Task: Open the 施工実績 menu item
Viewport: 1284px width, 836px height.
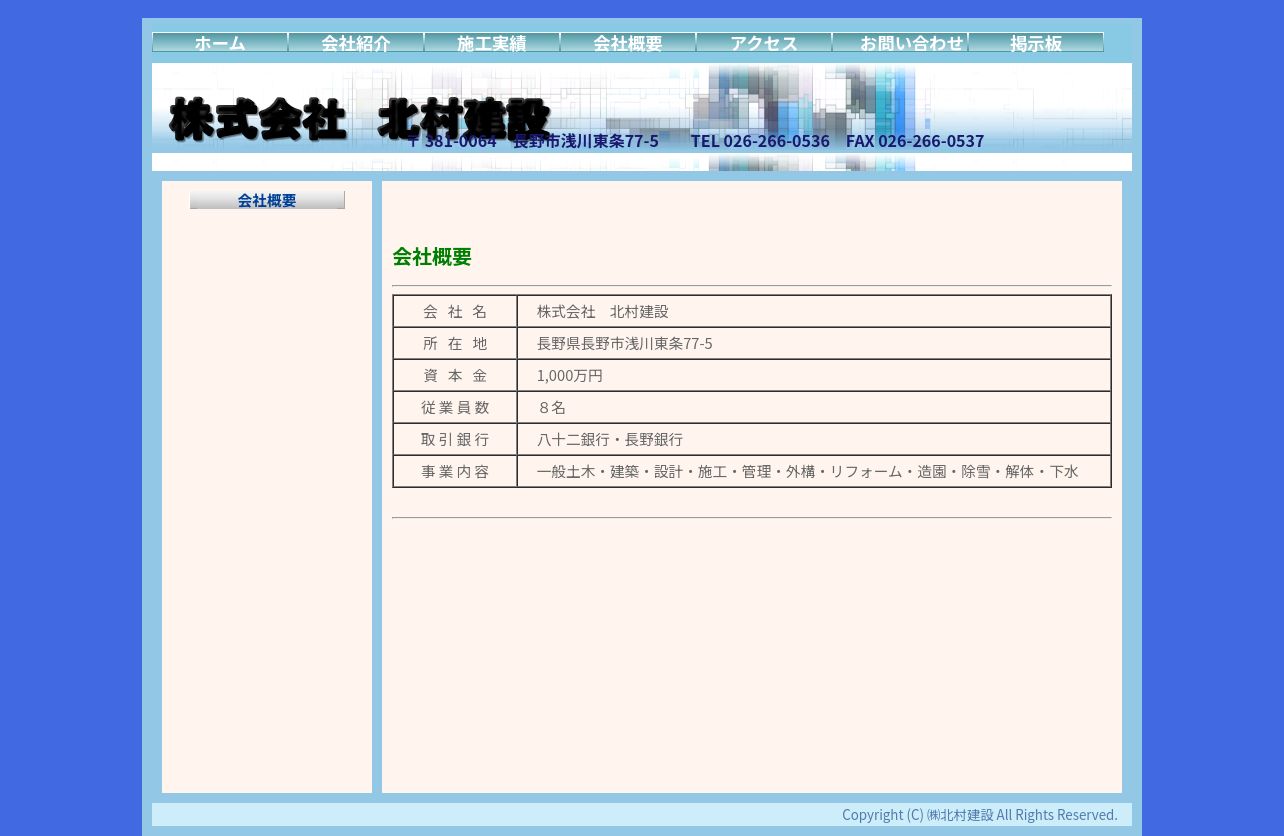Action: (x=492, y=43)
